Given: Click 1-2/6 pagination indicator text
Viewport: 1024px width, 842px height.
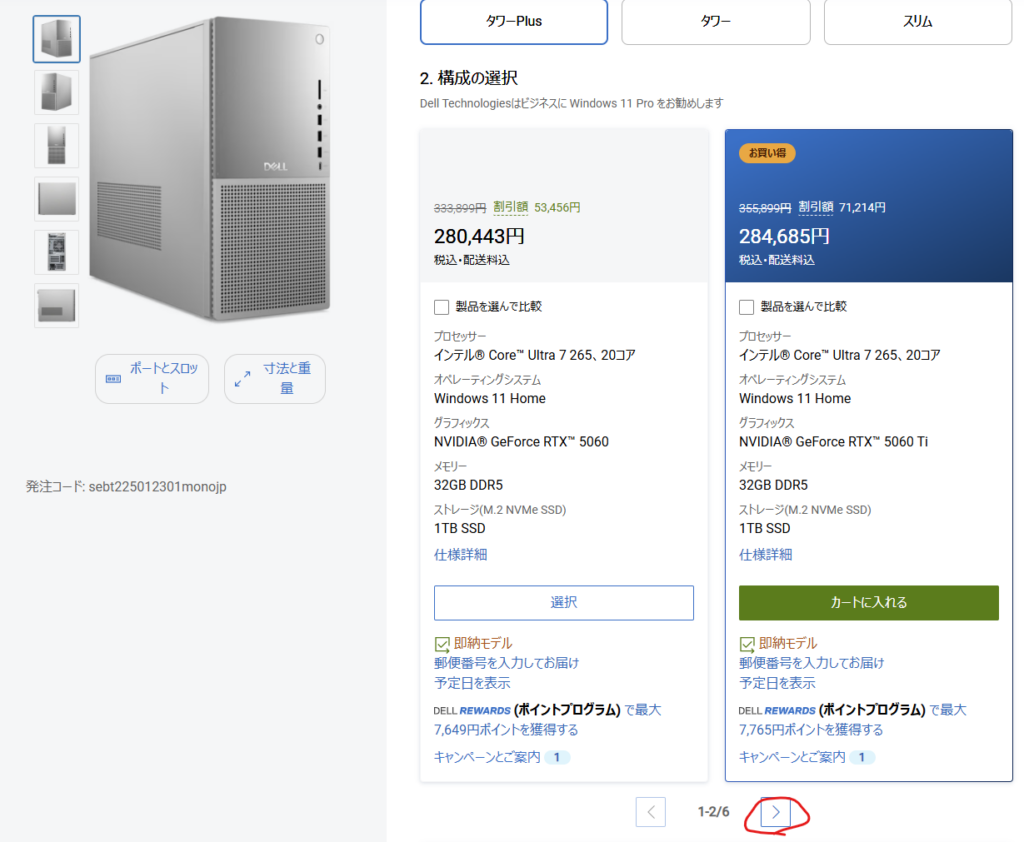Looking at the screenshot, I should (x=713, y=812).
